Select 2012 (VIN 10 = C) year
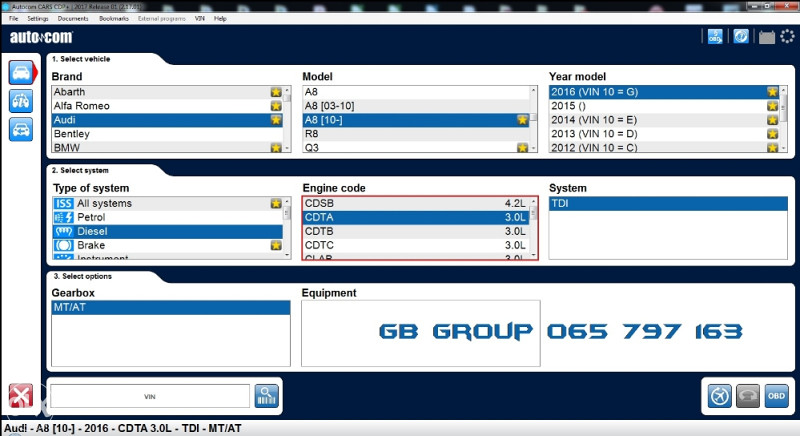Viewport: 800px width, 436px height. [x=664, y=147]
